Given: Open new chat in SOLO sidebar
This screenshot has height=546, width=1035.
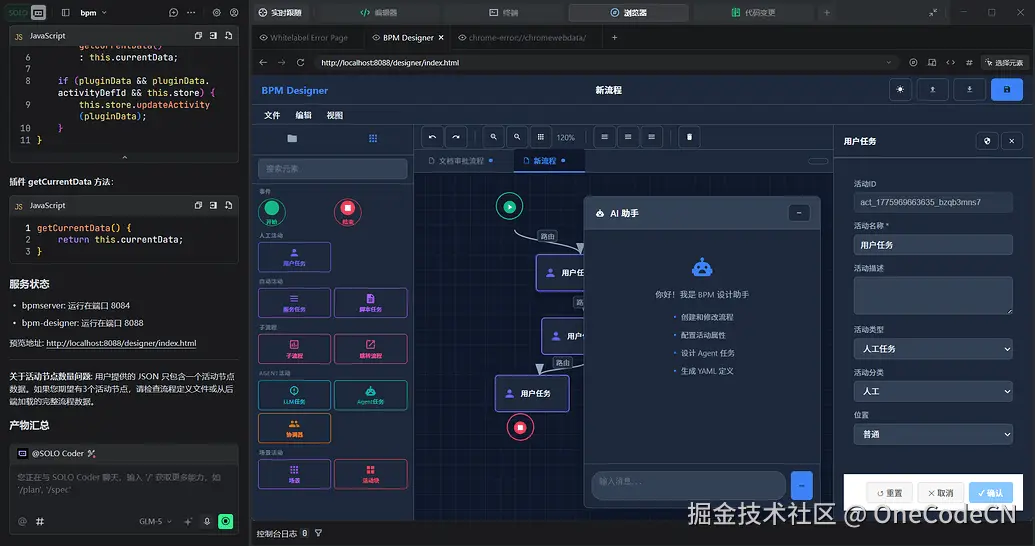Looking at the screenshot, I should [x=174, y=13].
